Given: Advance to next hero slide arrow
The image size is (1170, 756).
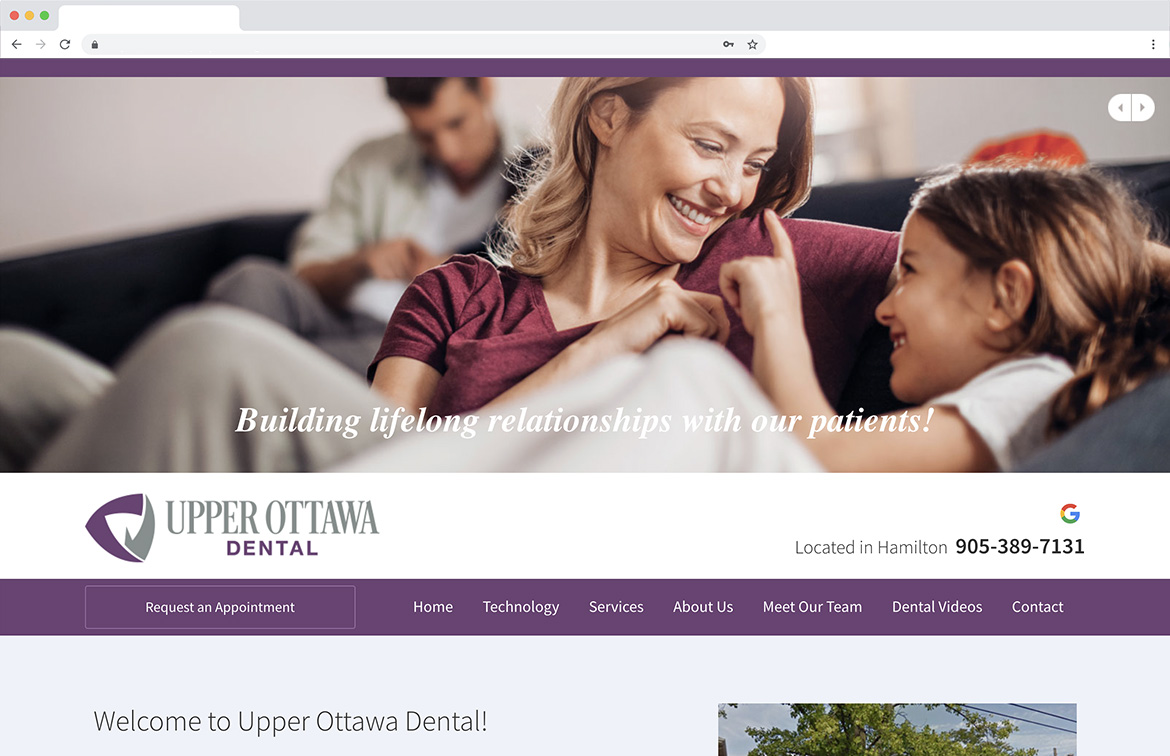Looking at the screenshot, I should (x=1143, y=107).
